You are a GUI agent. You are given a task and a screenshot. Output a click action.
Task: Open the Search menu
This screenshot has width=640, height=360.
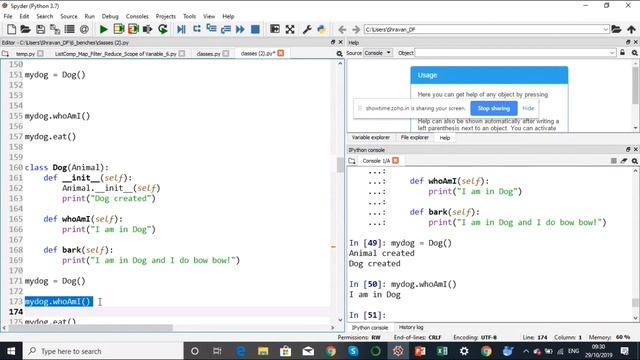(44, 16)
